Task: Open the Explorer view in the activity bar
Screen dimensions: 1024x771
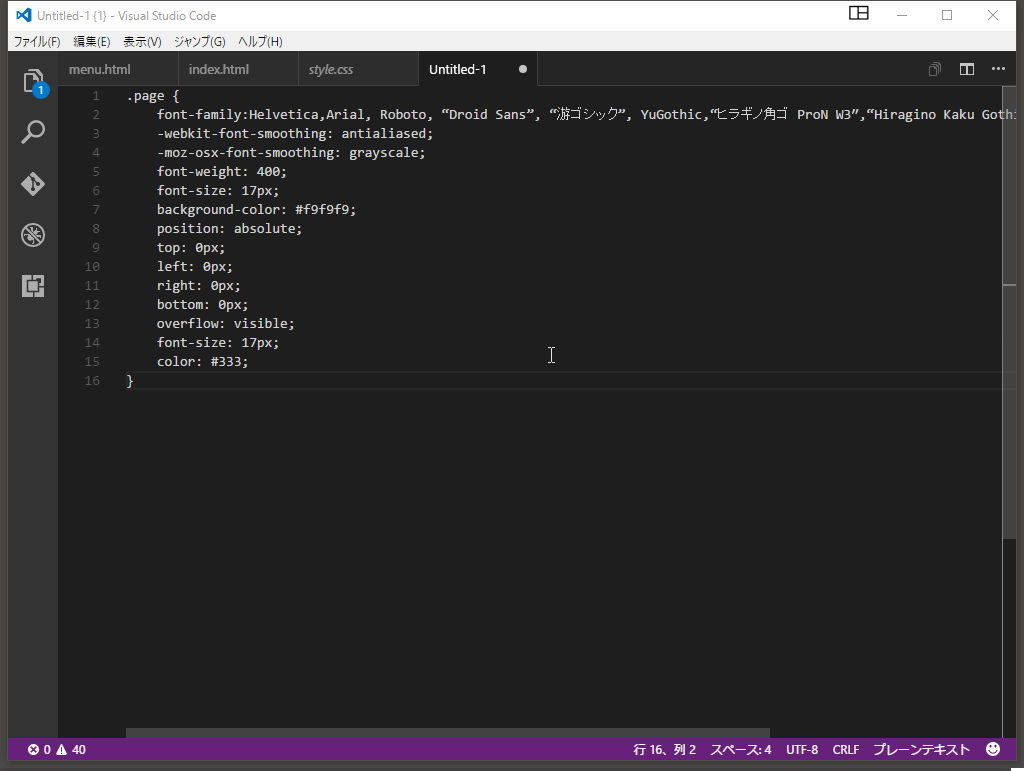Action: coord(33,82)
